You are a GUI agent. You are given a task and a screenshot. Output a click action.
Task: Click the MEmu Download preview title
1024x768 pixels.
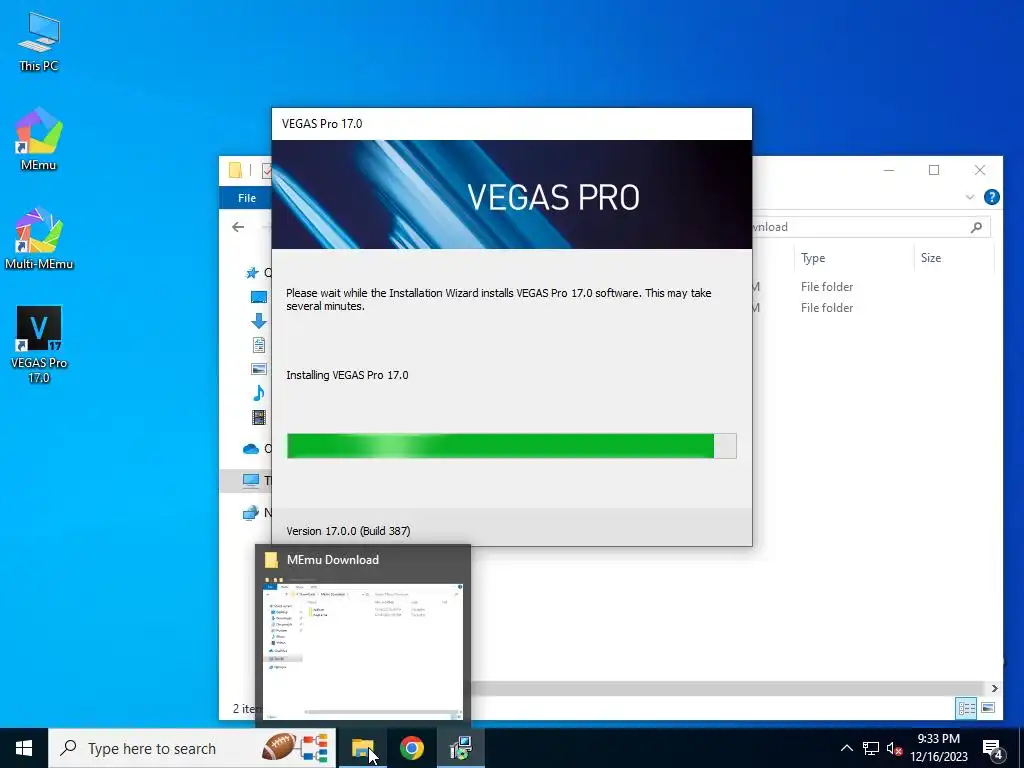332,560
